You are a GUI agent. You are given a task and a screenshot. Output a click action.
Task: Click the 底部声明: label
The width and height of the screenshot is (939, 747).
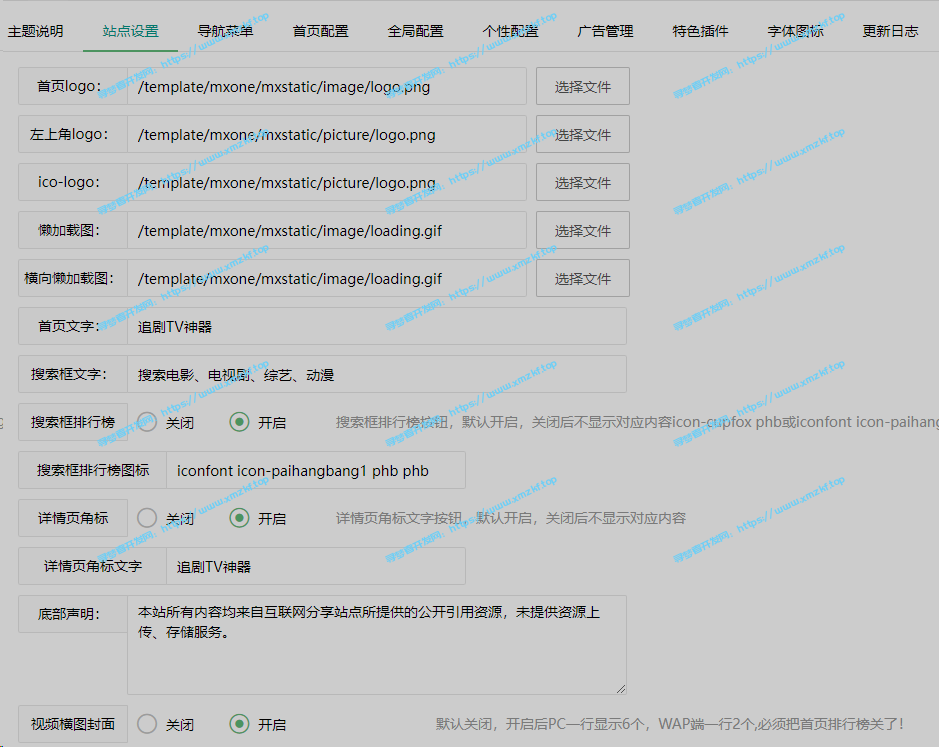72,614
